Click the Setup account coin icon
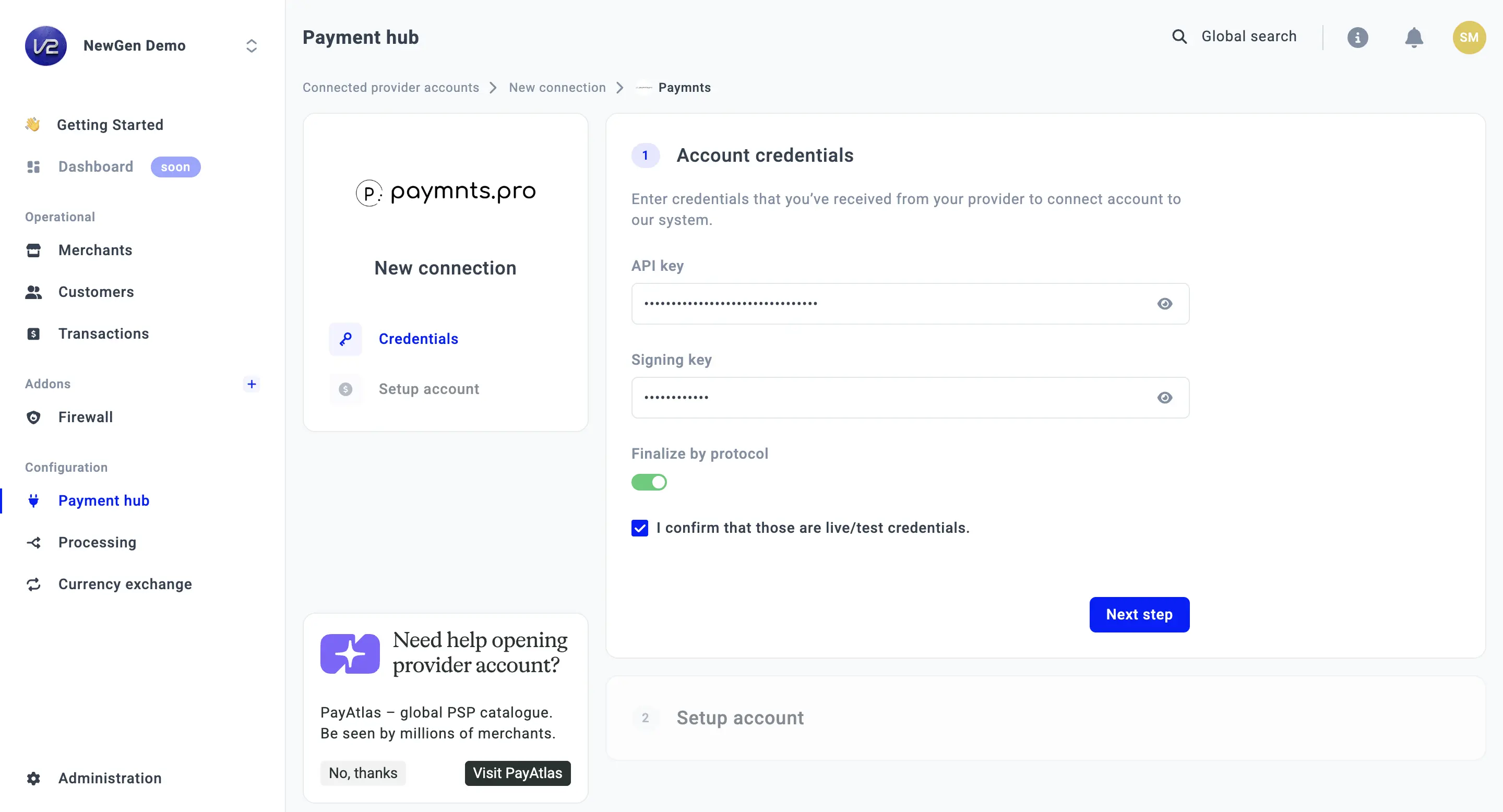Viewport: 1503px width, 812px height. coord(345,389)
